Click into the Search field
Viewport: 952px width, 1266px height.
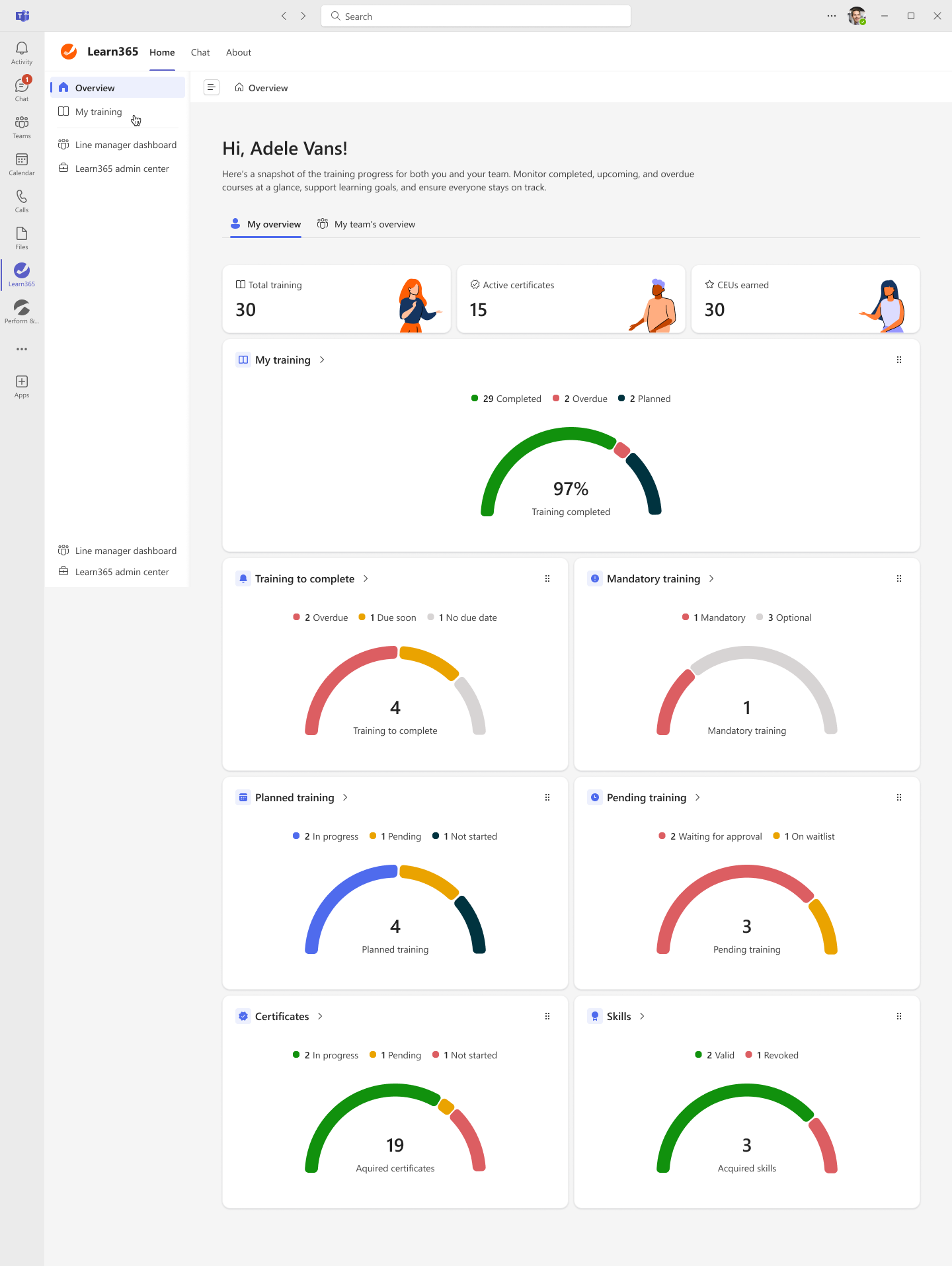pos(476,16)
